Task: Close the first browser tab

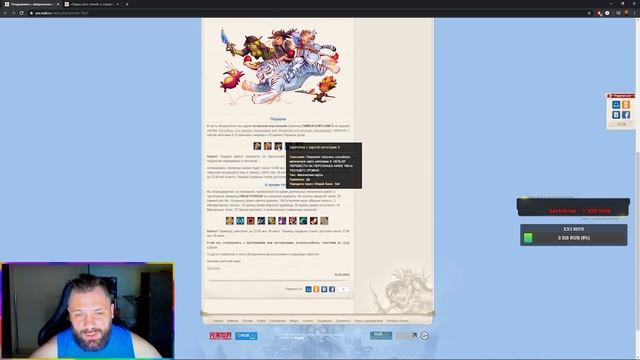Action: pos(58,4)
